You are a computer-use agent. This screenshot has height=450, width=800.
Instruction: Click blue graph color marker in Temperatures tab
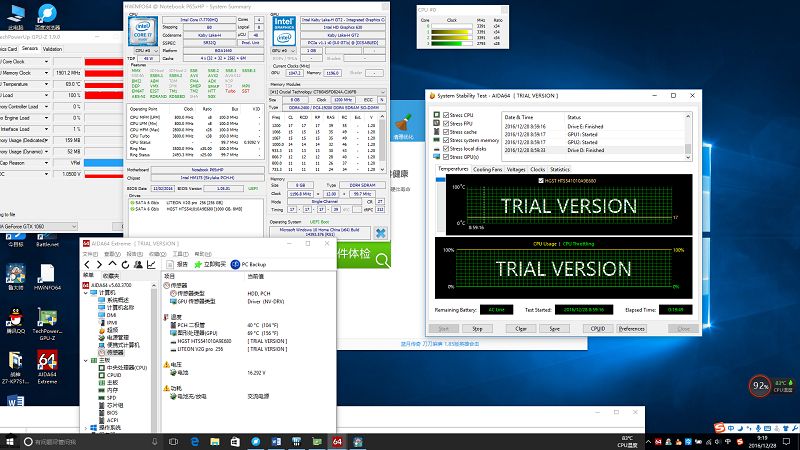pos(440,180)
